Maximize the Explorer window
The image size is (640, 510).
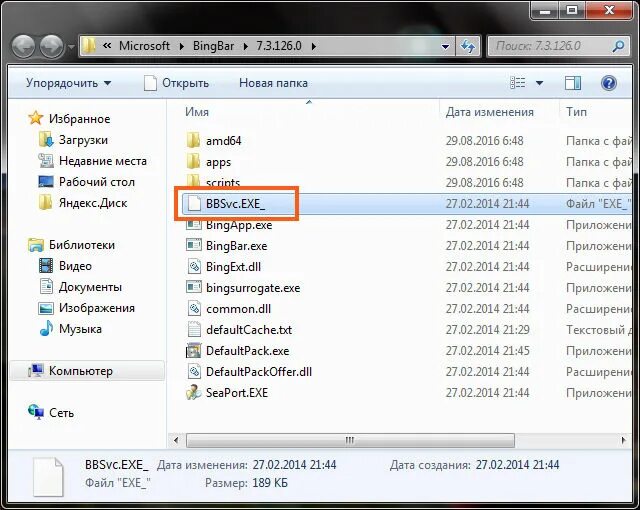click(572, 10)
